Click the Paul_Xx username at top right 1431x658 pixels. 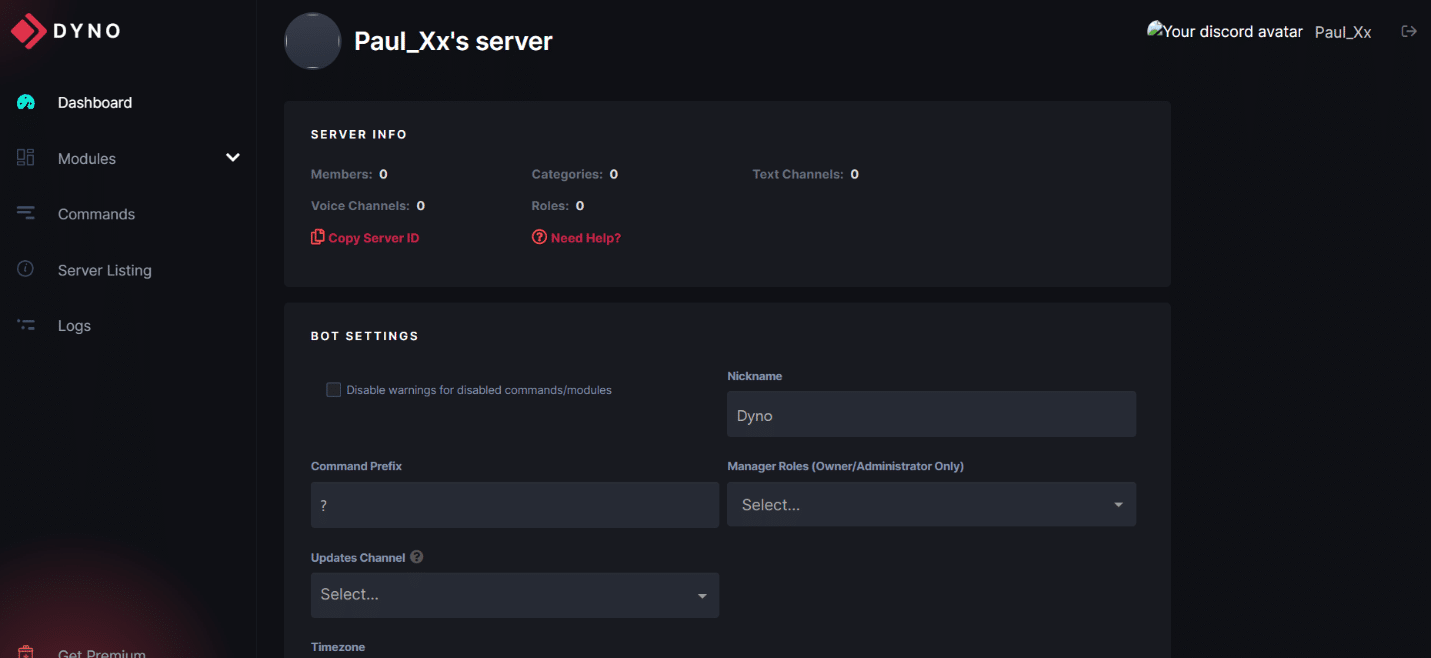[x=1342, y=32]
